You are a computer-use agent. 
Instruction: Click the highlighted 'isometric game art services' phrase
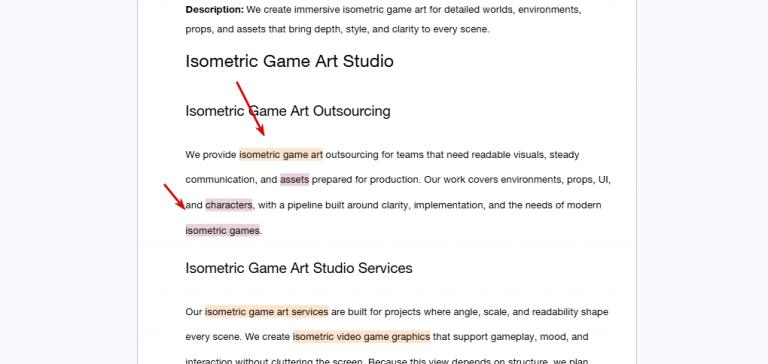point(266,312)
